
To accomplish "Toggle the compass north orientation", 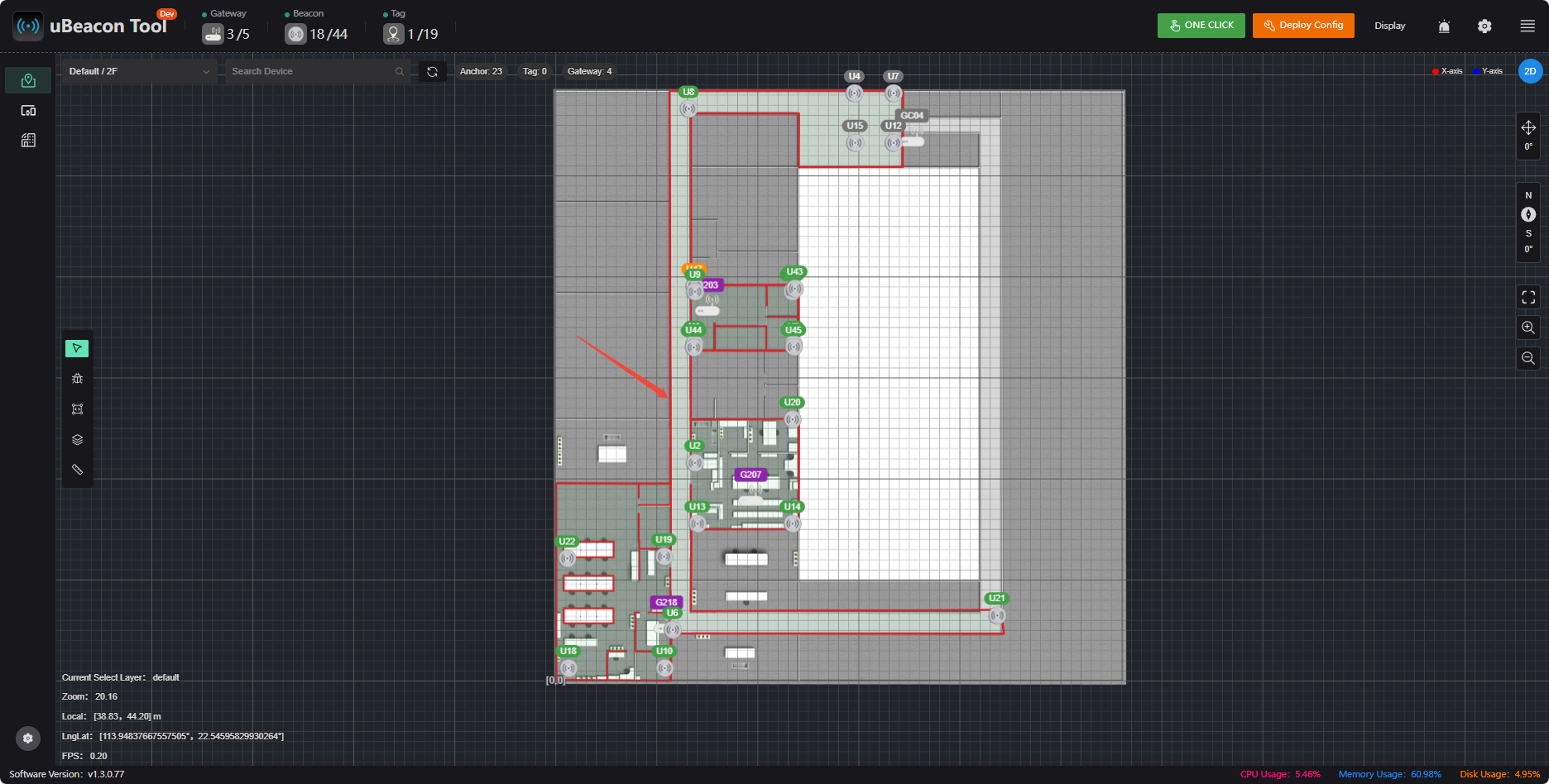I will (x=1528, y=214).
